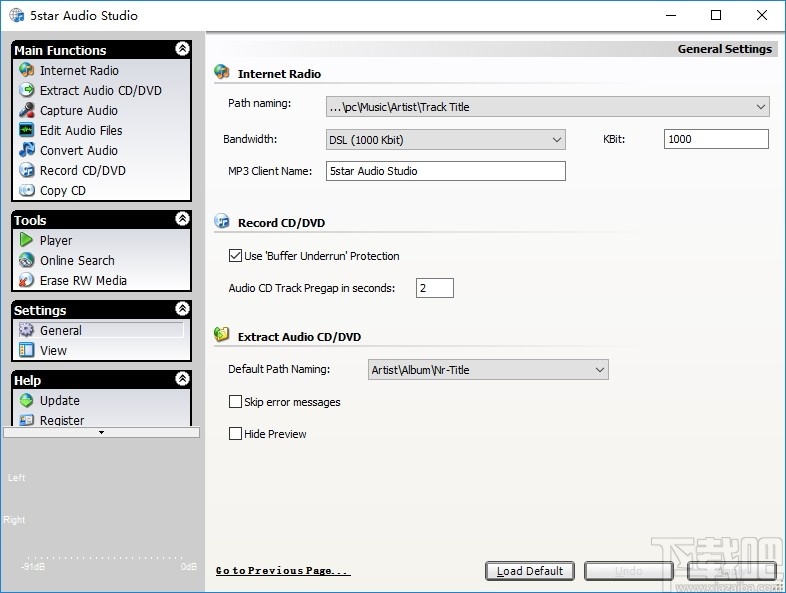786x593 pixels.
Task: Click the Player green play icon
Action: (27, 240)
